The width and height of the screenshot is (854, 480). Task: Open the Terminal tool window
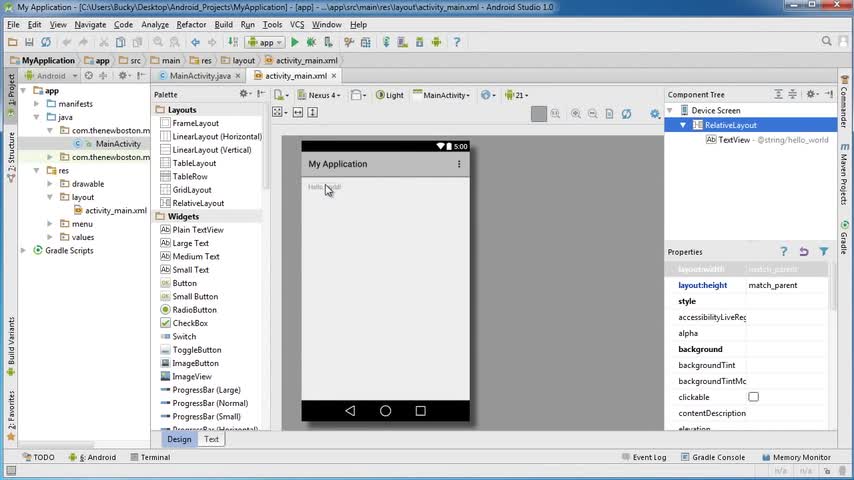154,457
